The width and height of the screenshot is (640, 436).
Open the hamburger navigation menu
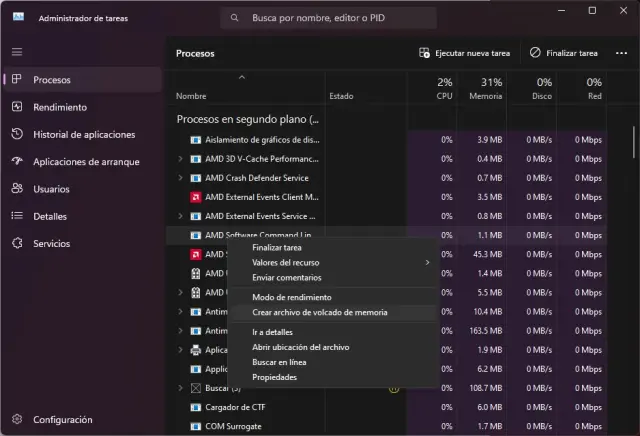point(17,51)
